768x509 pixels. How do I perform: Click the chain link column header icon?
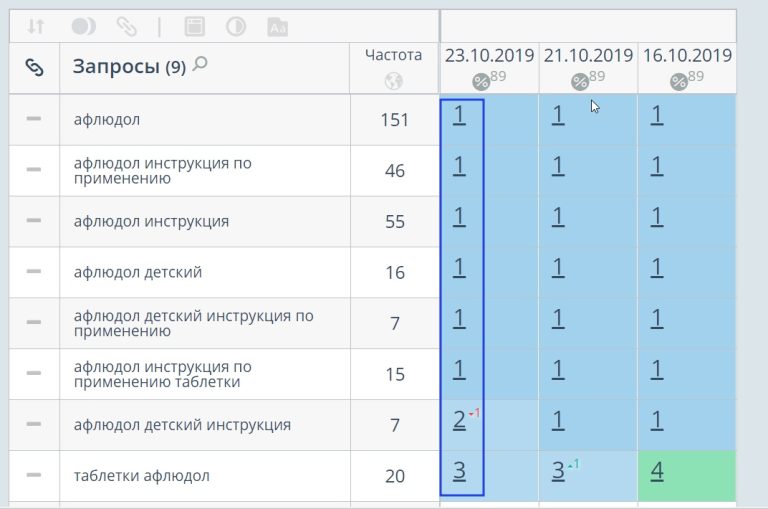point(35,68)
